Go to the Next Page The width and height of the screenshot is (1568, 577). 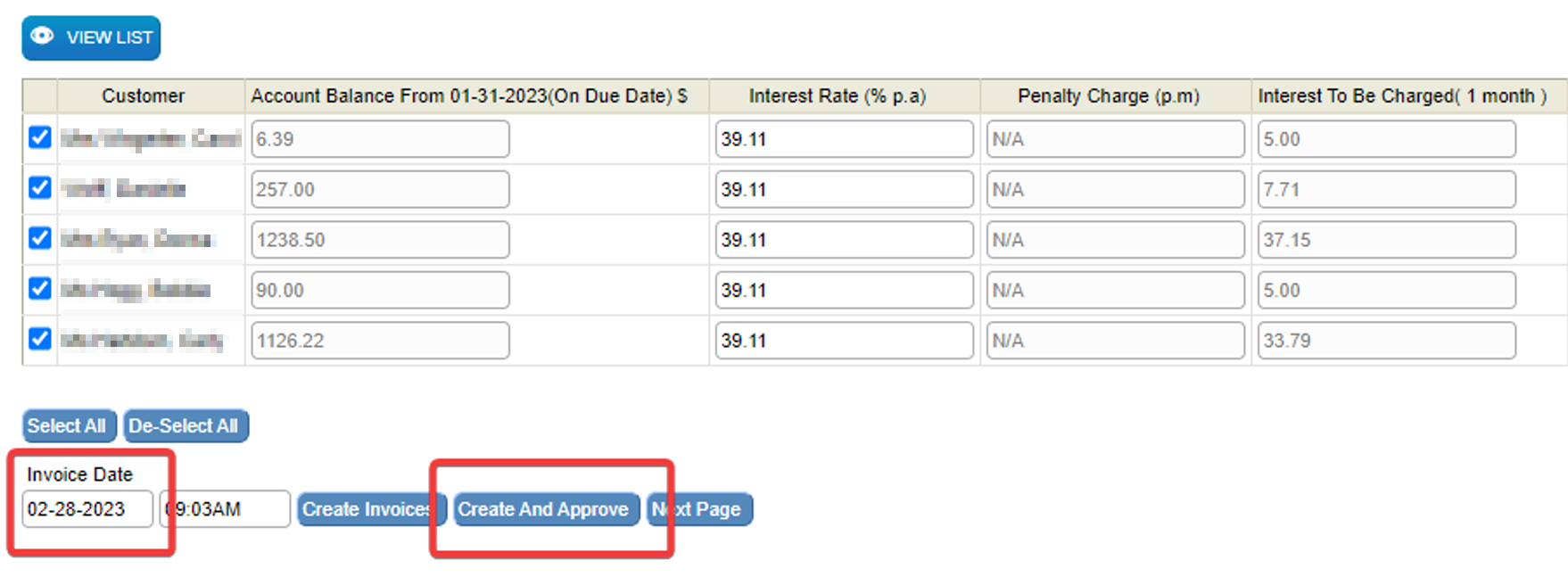699,509
